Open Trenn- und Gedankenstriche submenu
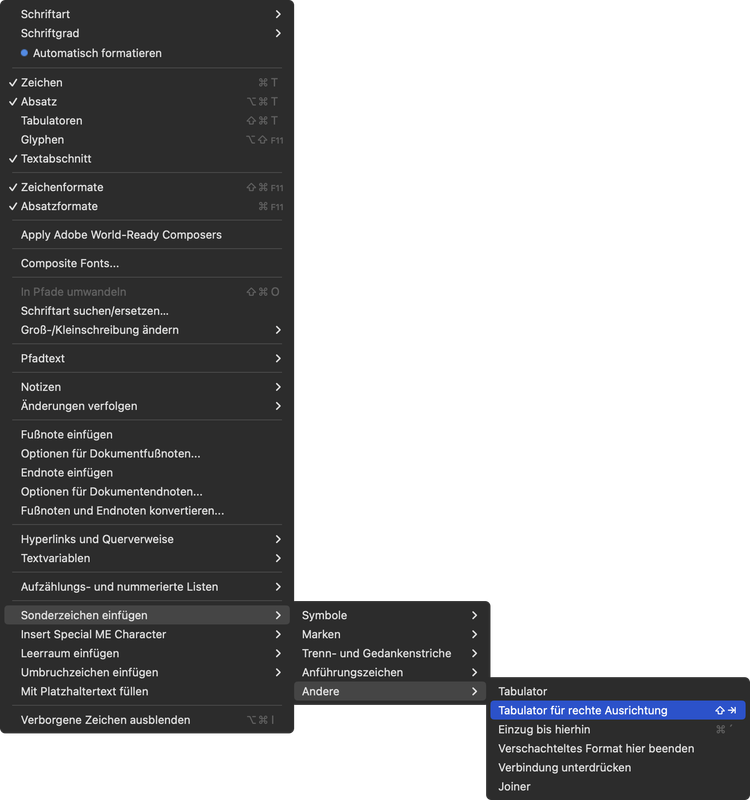The height and width of the screenshot is (800, 750). click(390, 654)
